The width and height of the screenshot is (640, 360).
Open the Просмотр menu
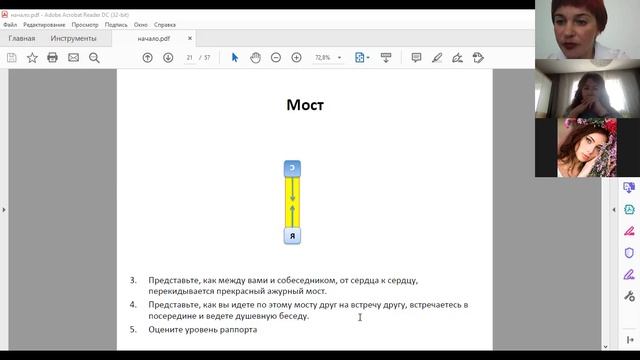85,24
